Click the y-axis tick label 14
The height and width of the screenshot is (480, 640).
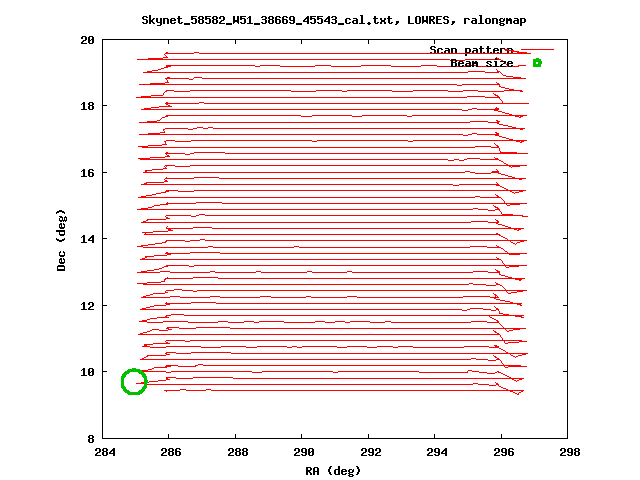tap(87, 239)
